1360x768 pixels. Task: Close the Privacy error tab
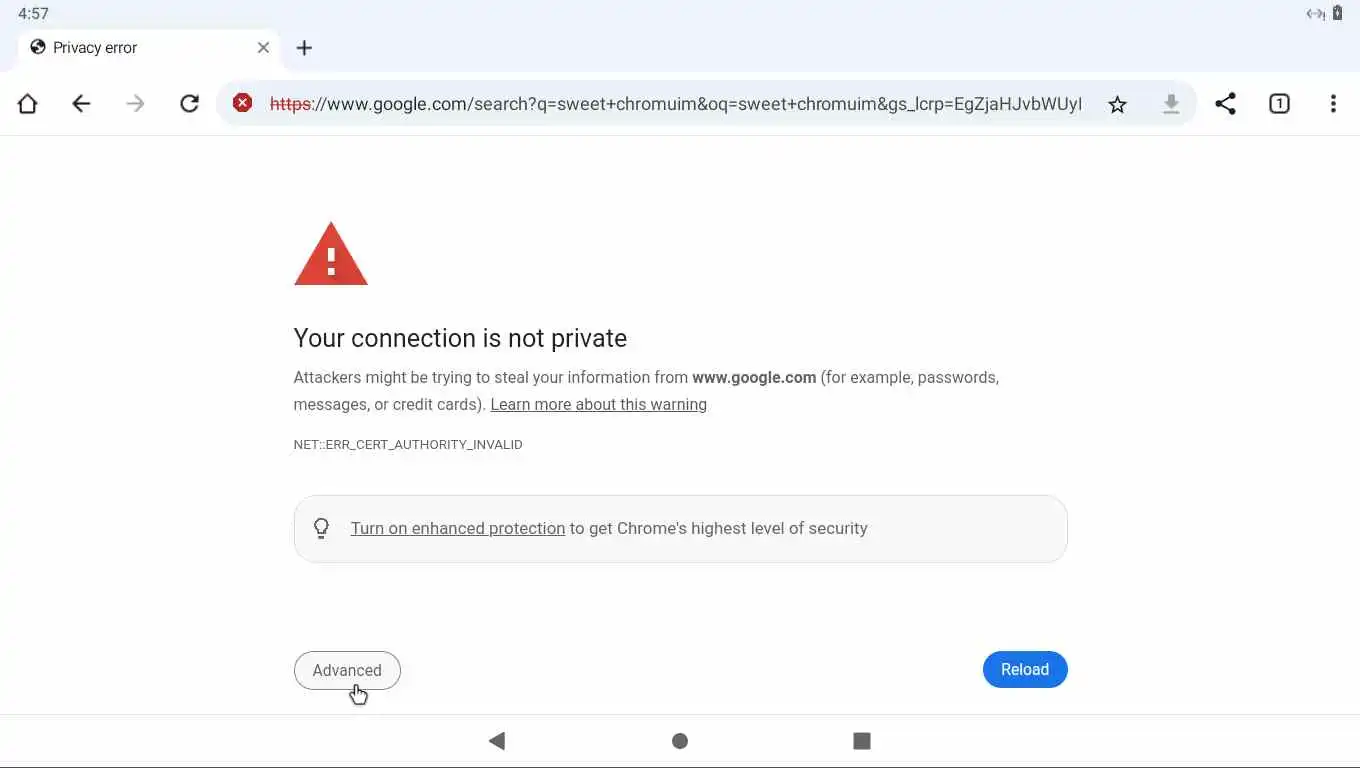click(263, 47)
